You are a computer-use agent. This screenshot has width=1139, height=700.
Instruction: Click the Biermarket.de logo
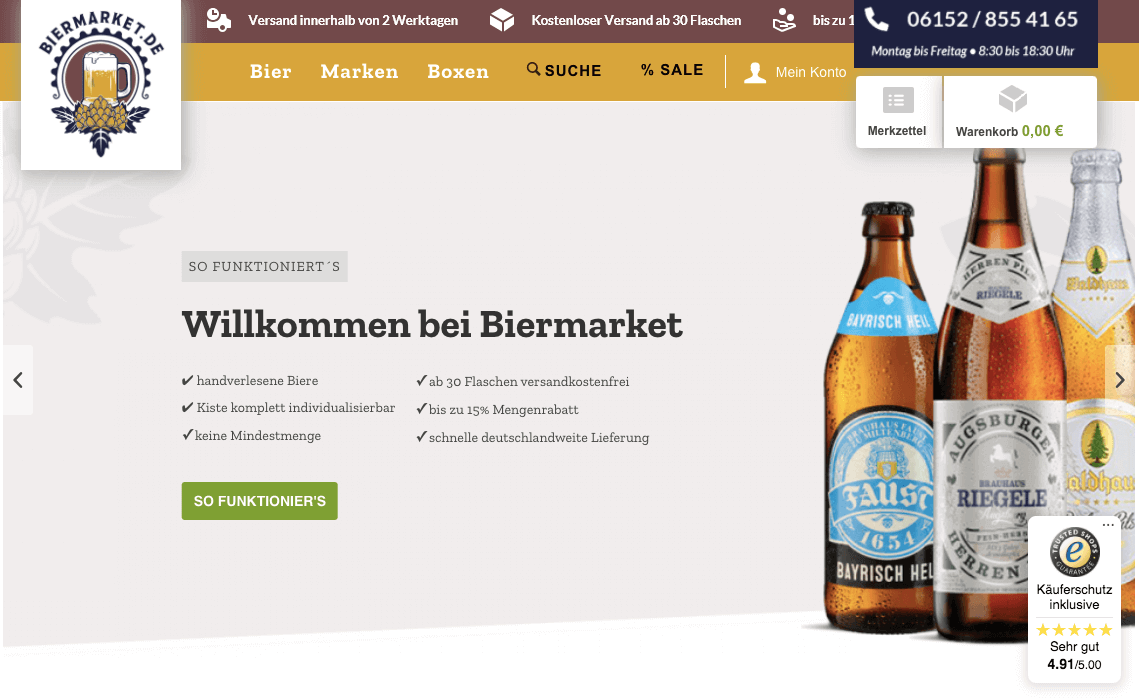point(101,84)
